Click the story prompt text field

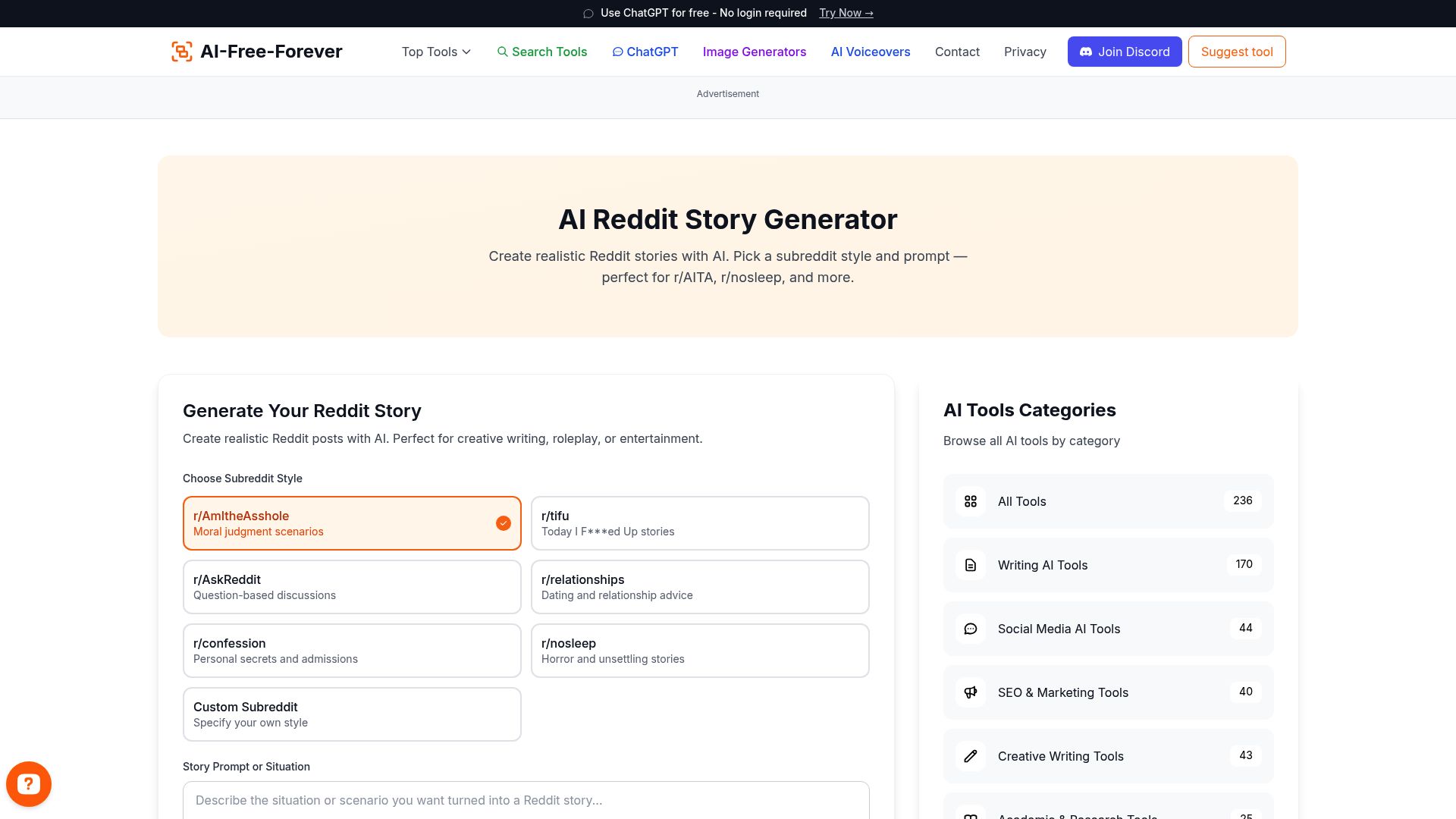coord(526,800)
